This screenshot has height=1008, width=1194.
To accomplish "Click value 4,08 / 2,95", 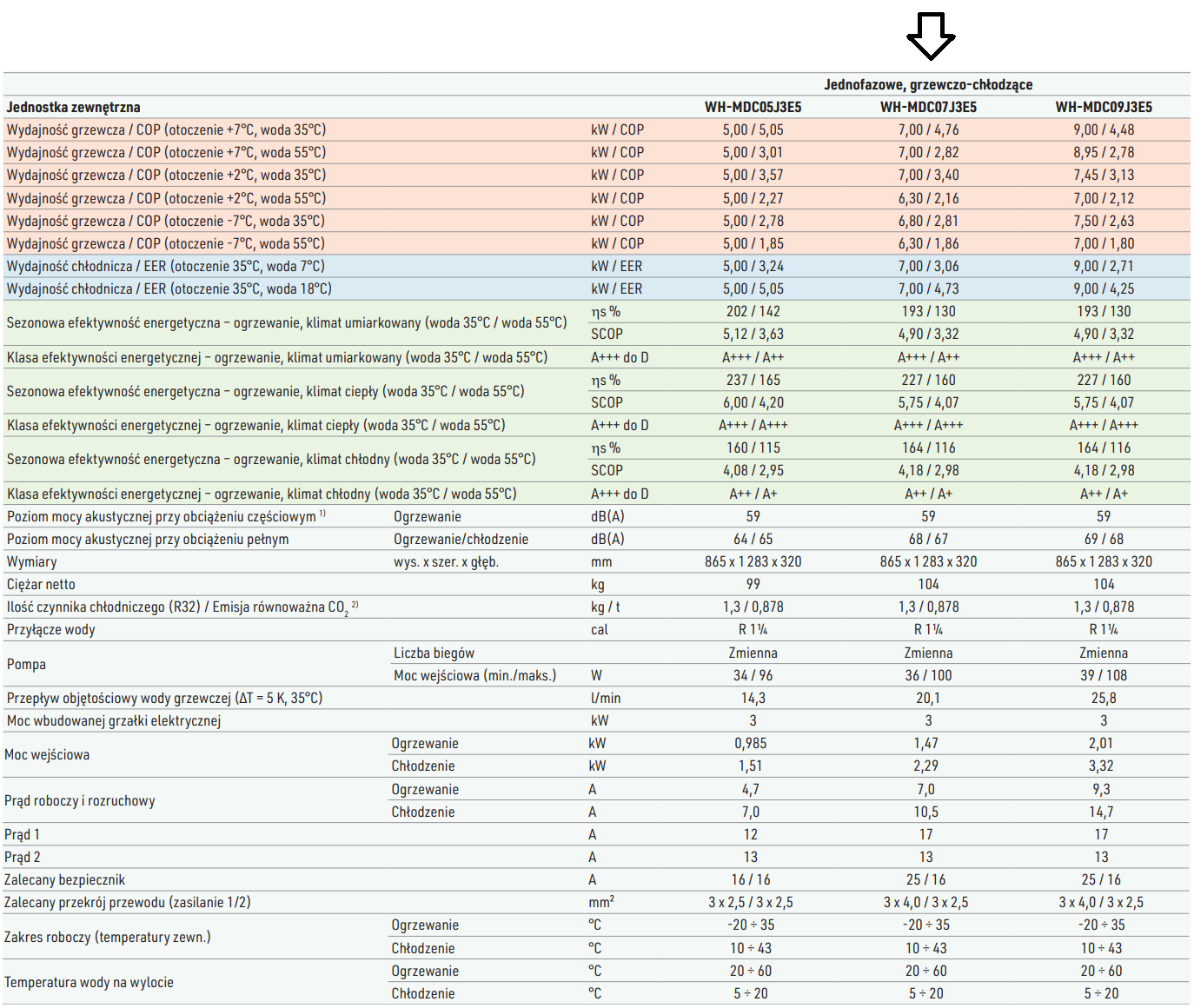I will pyautogui.click(x=753, y=470).
